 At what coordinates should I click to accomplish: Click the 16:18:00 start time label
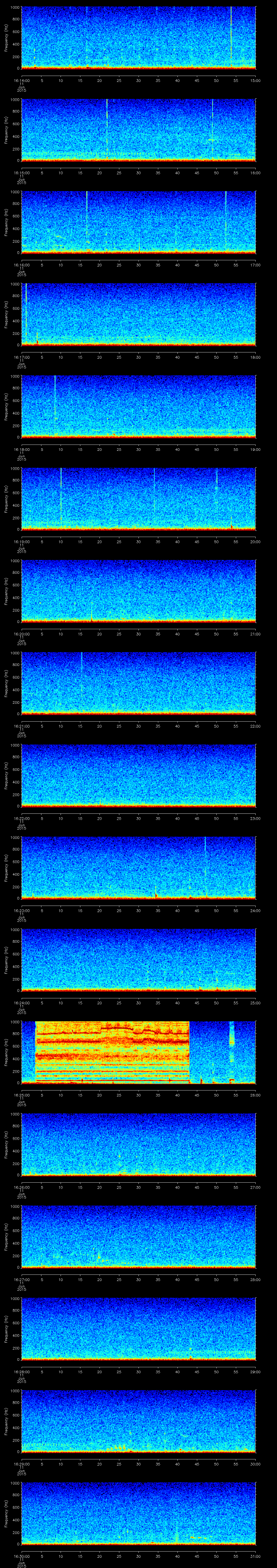point(22,449)
